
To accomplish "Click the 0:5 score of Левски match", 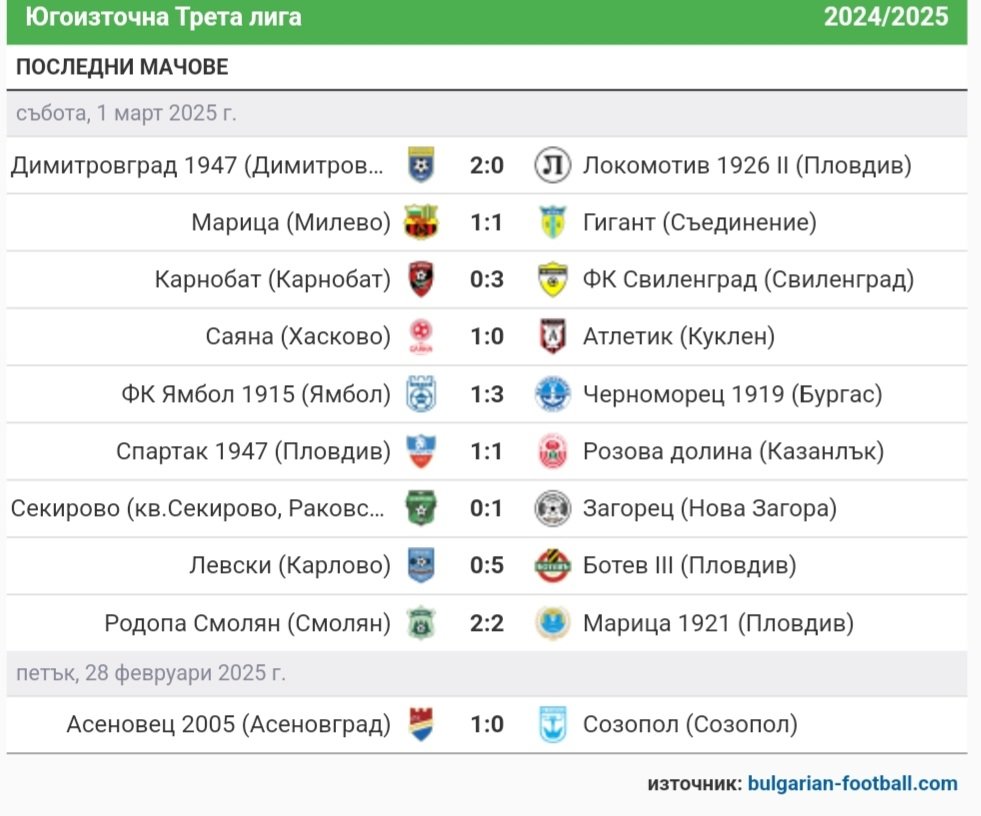I will tap(487, 565).
